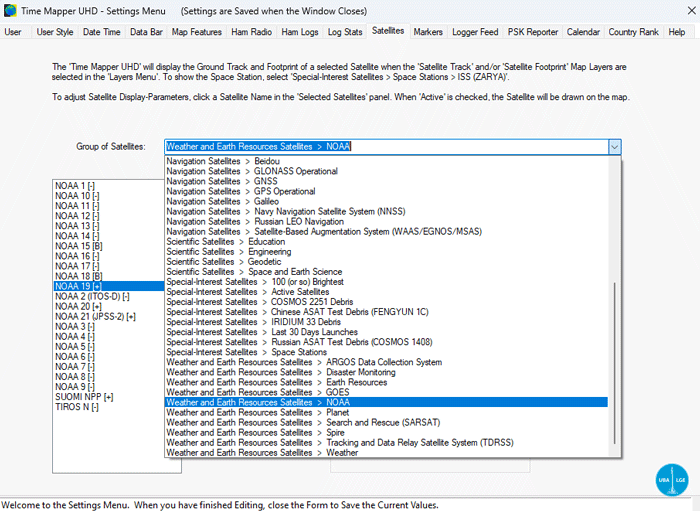Image resolution: width=700 pixels, height=511 pixels.
Task: Open the Country Rank tab
Action: click(x=633, y=32)
